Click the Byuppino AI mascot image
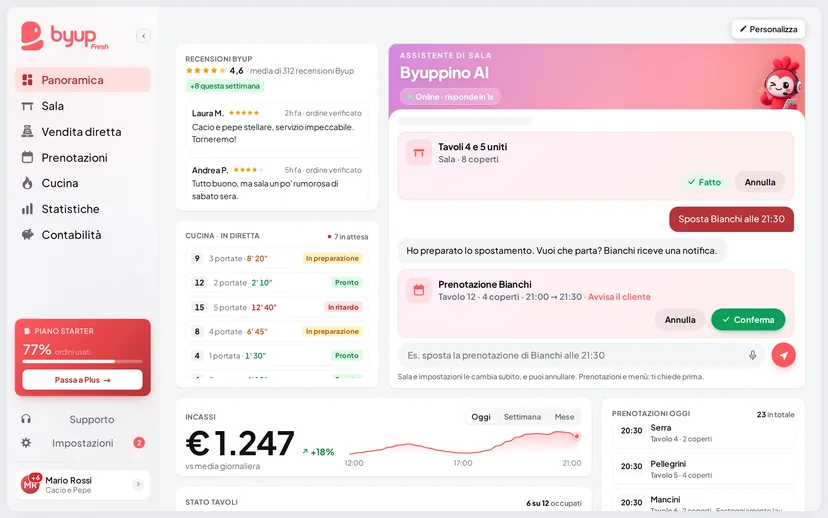 (782, 82)
